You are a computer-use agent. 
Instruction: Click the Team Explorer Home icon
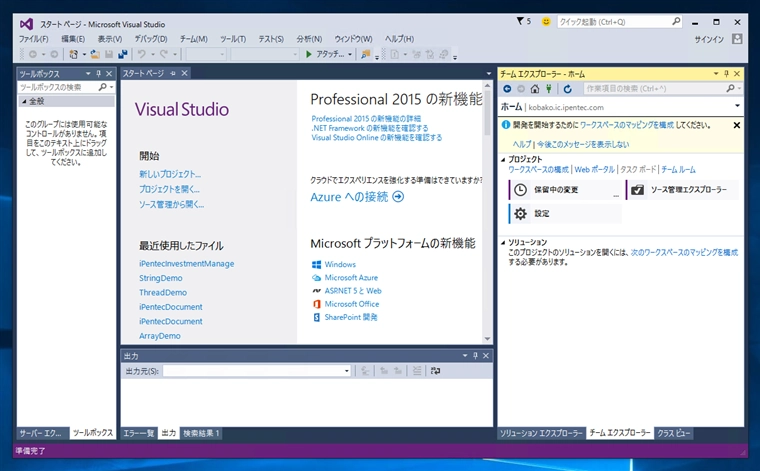535,89
